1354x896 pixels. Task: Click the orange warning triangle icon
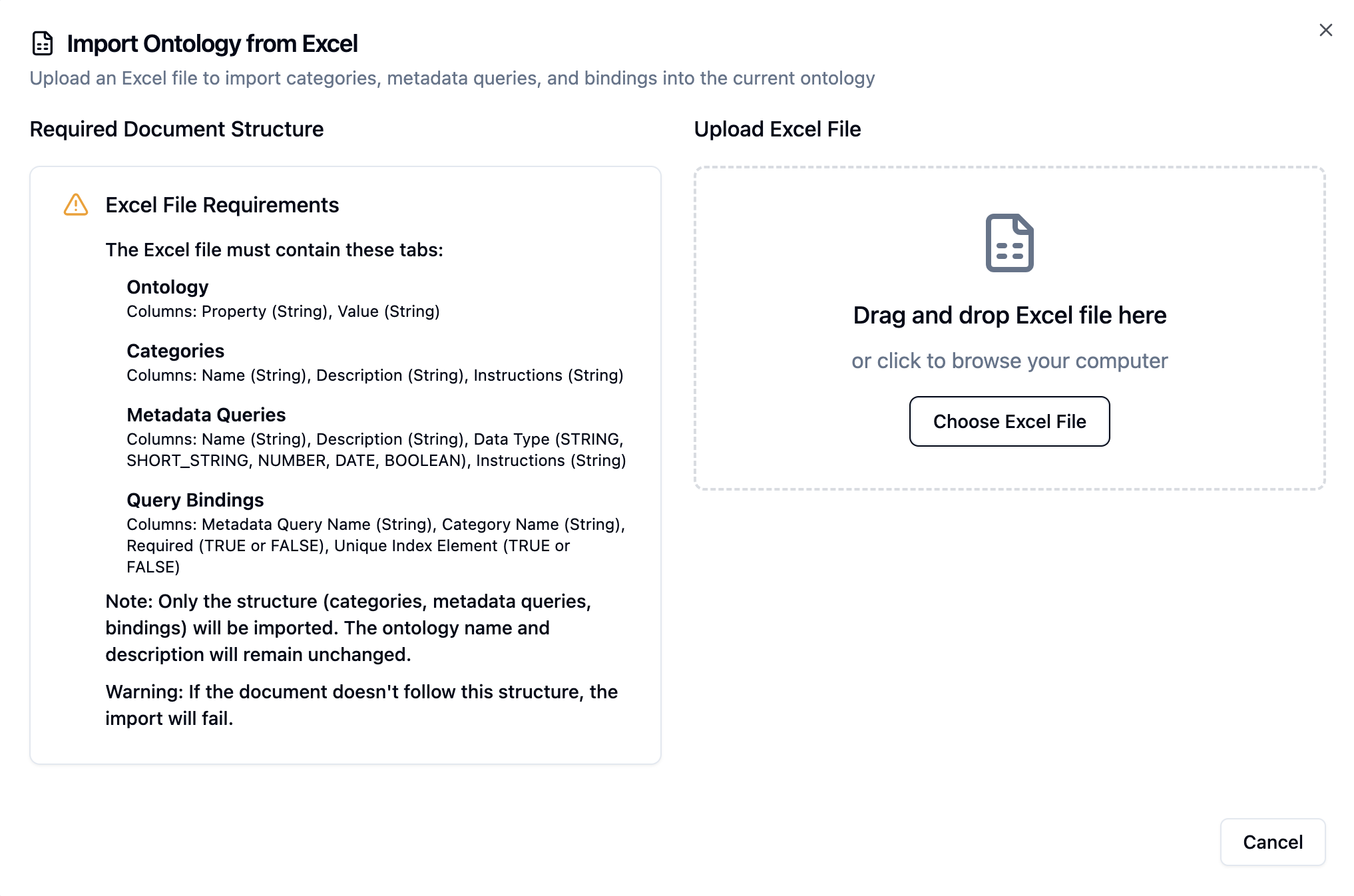tap(75, 205)
